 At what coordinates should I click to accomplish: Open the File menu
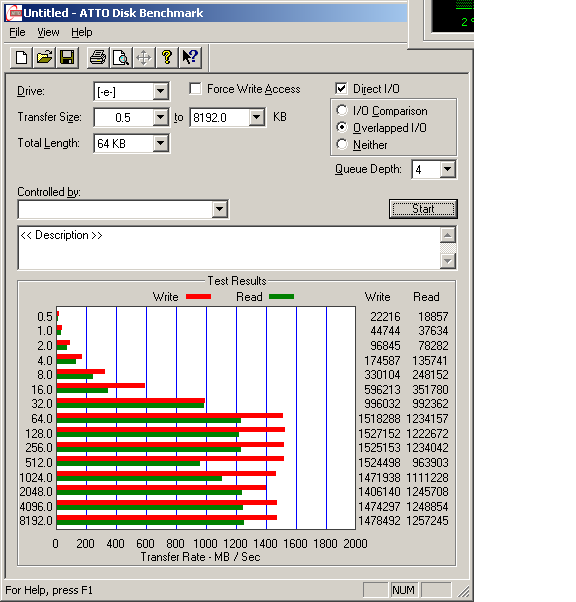(17, 32)
